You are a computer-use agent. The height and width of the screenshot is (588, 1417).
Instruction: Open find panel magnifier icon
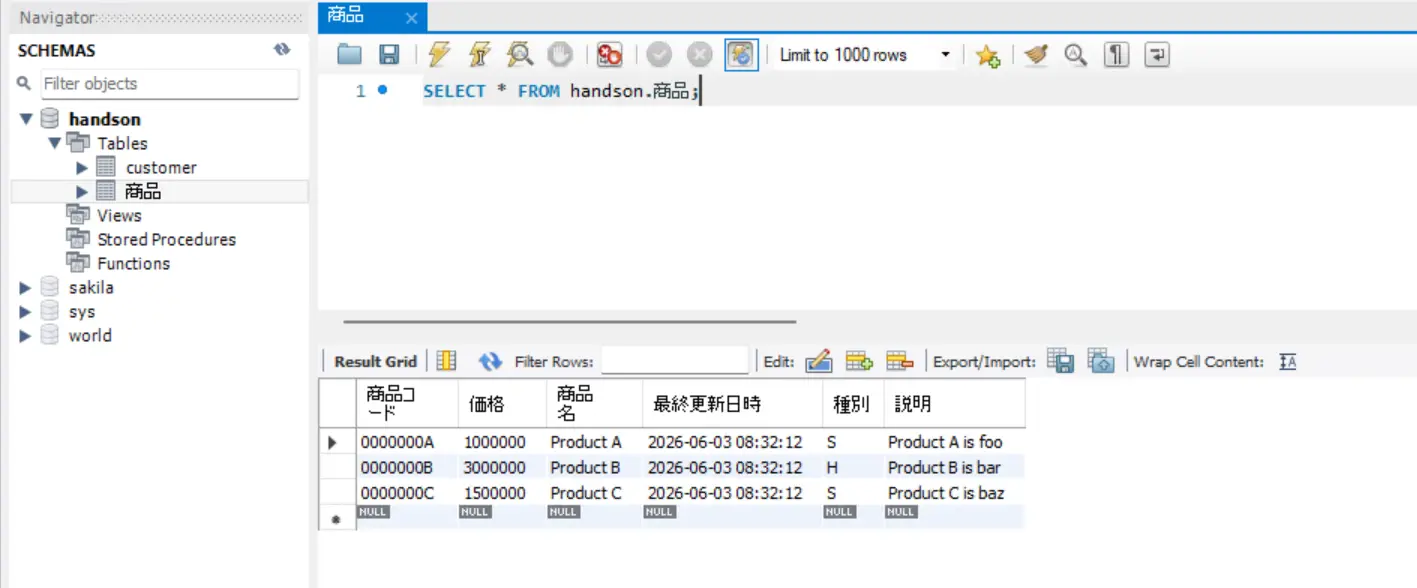point(1075,55)
